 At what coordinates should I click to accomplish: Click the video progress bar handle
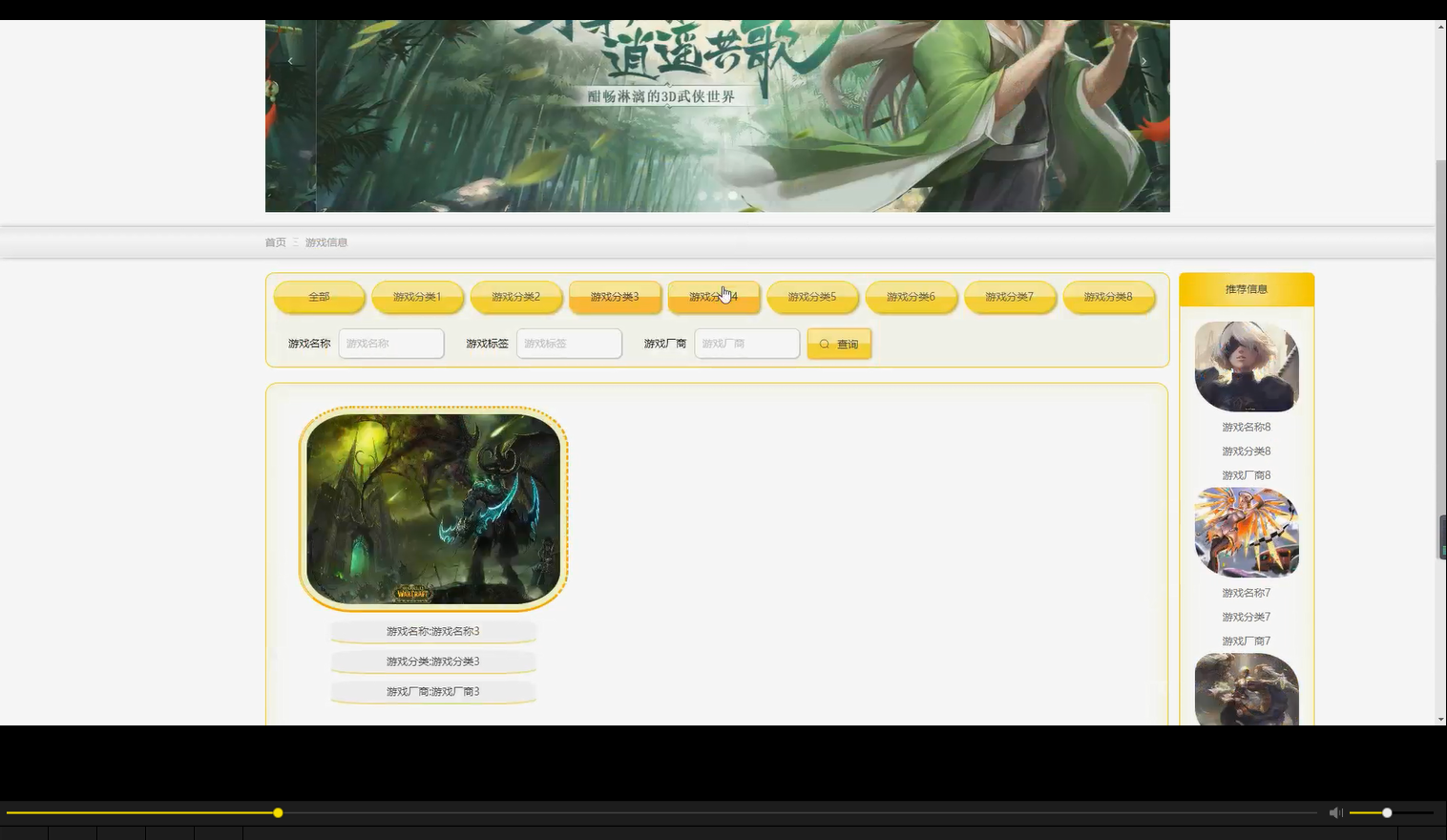[278, 812]
